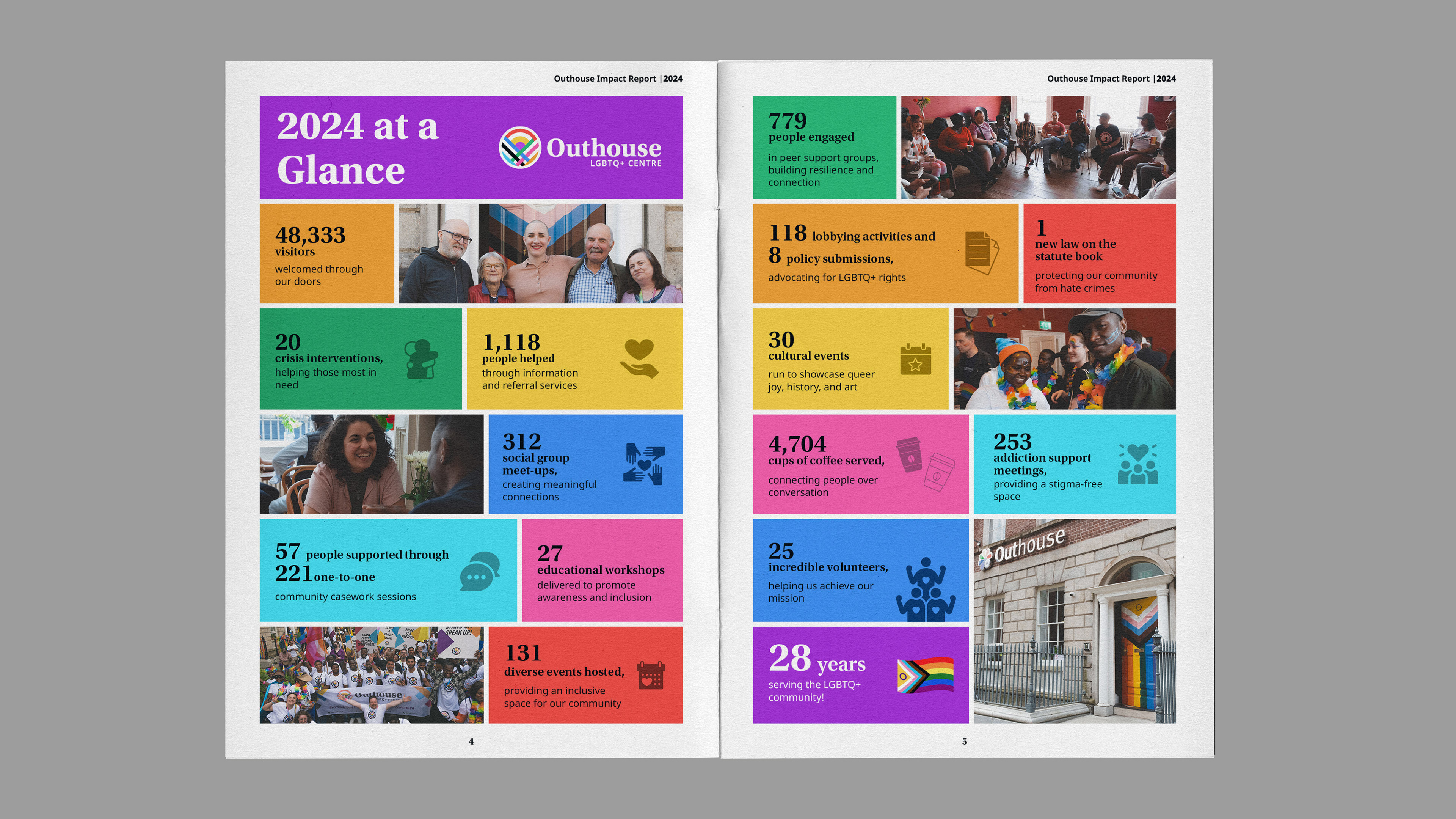
Task: Click the group photo of five people
Action: tap(540, 253)
